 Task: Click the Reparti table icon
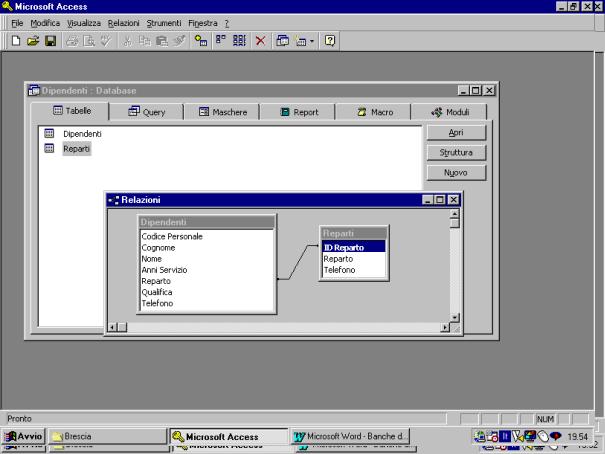pos(49,148)
